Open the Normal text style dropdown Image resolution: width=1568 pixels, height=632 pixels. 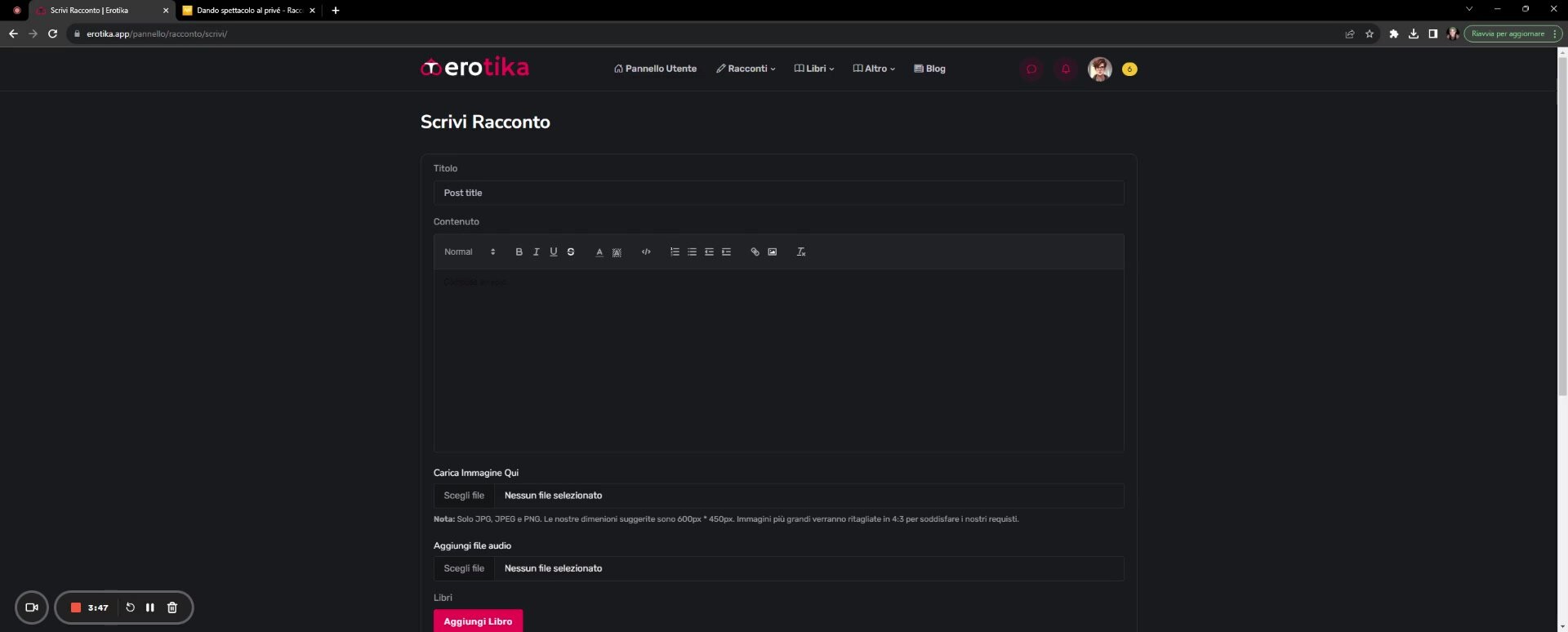coord(470,252)
